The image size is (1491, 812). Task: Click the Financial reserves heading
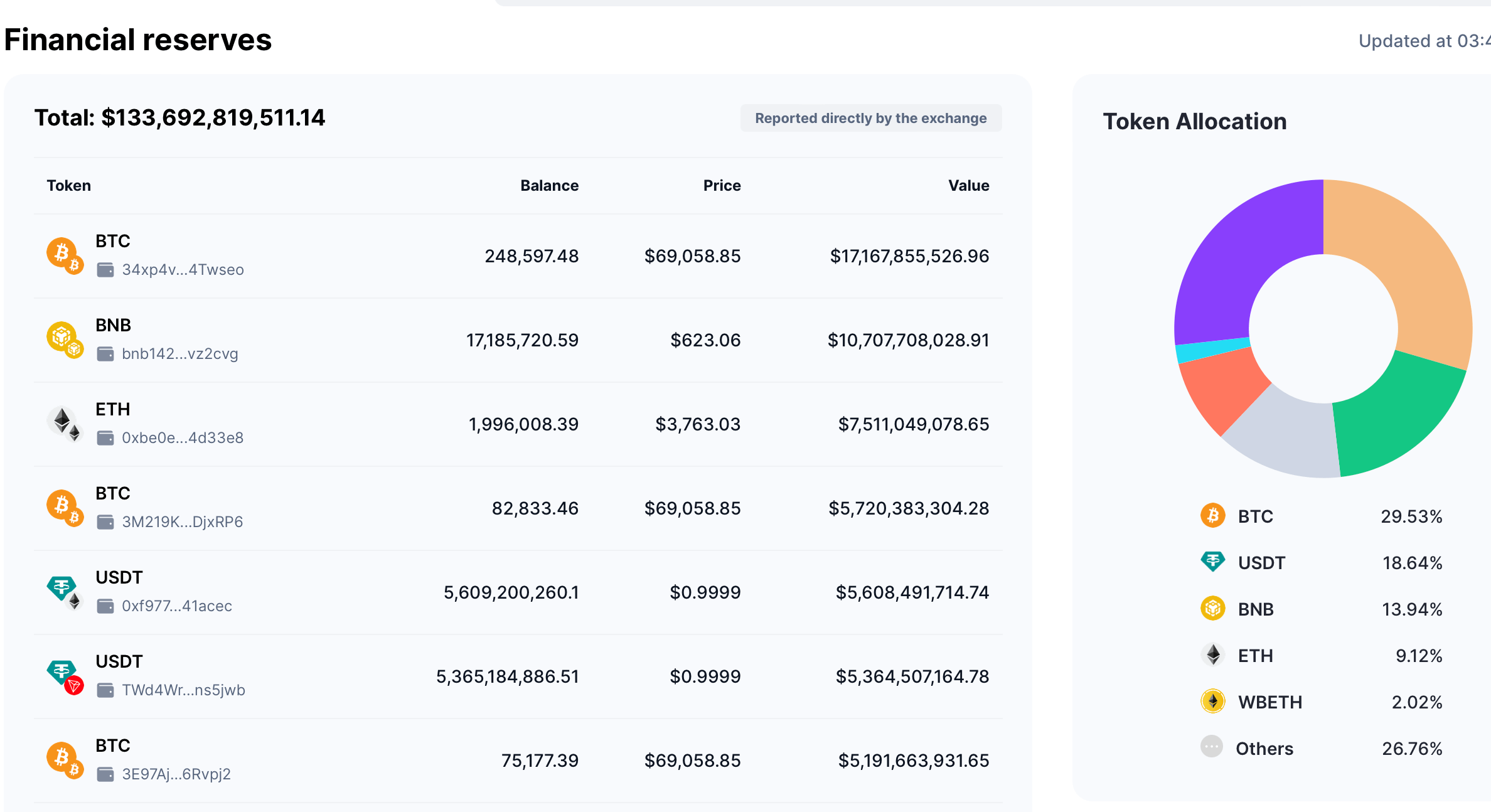[138, 40]
